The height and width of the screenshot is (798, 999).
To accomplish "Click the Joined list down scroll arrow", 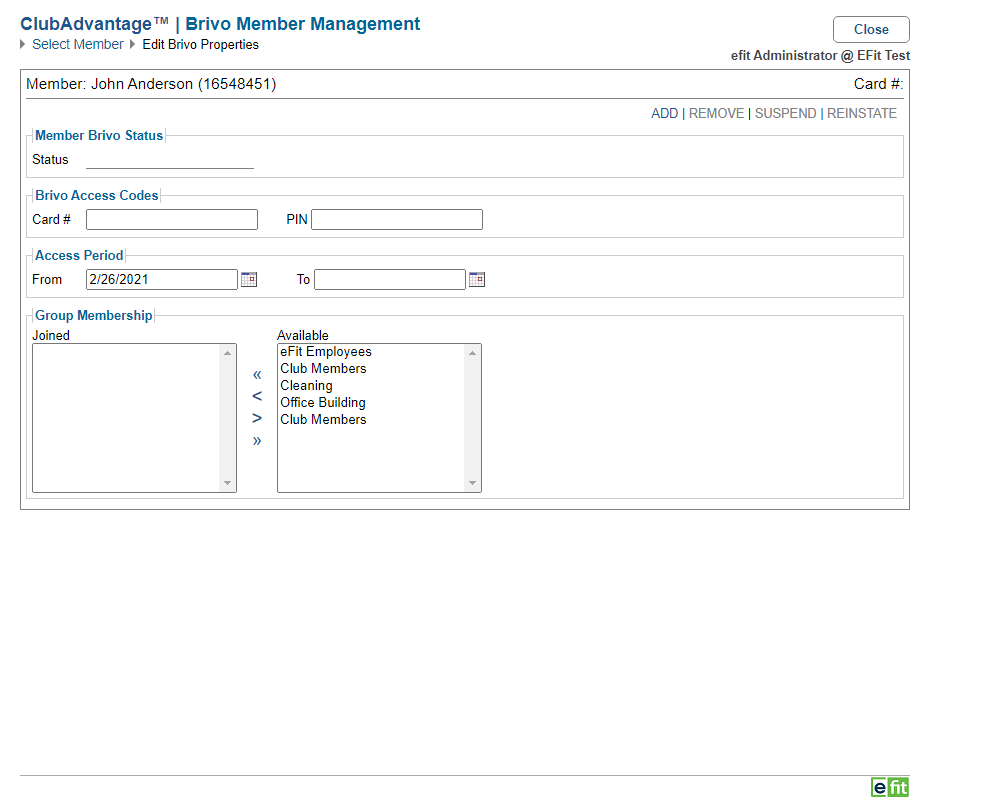I will (x=227, y=483).
